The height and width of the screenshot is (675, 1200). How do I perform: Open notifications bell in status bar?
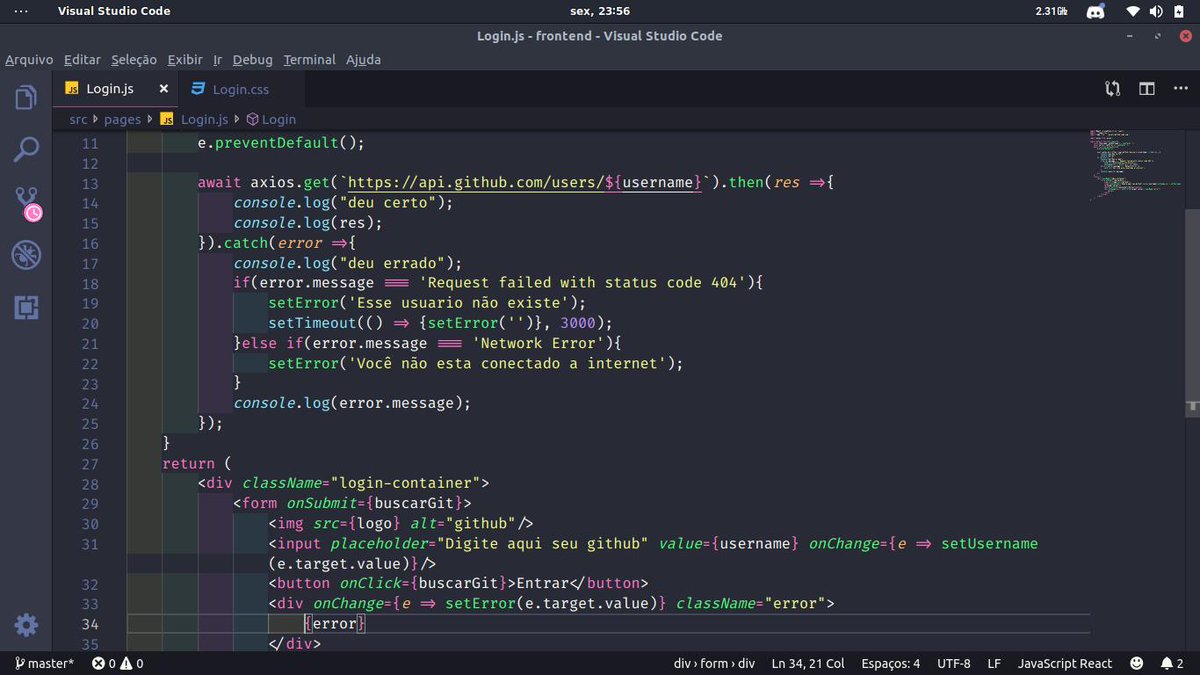[x=1172, y=663]
